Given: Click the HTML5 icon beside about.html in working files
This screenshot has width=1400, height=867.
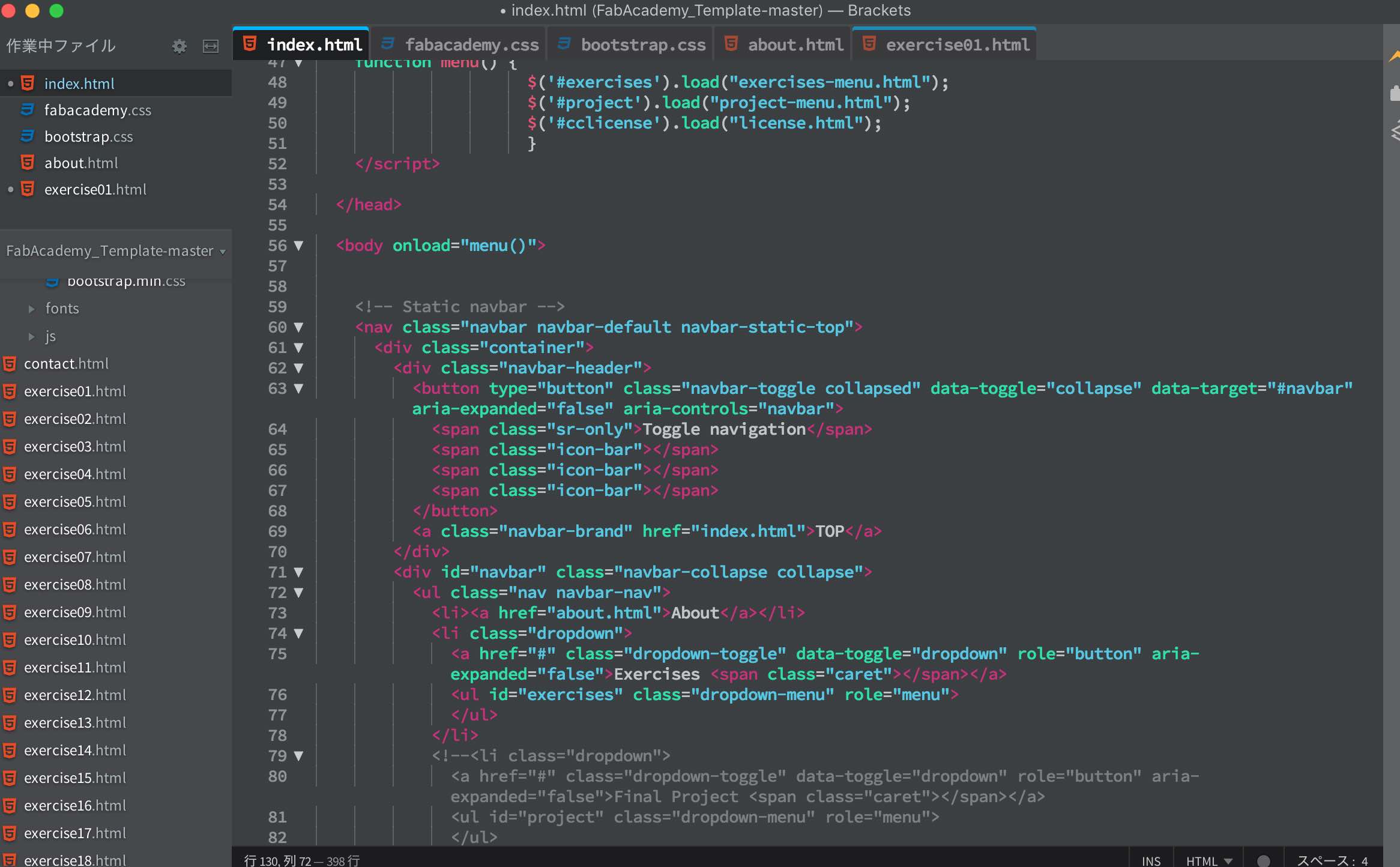Looking at the screenshot, I should point(27,163).
